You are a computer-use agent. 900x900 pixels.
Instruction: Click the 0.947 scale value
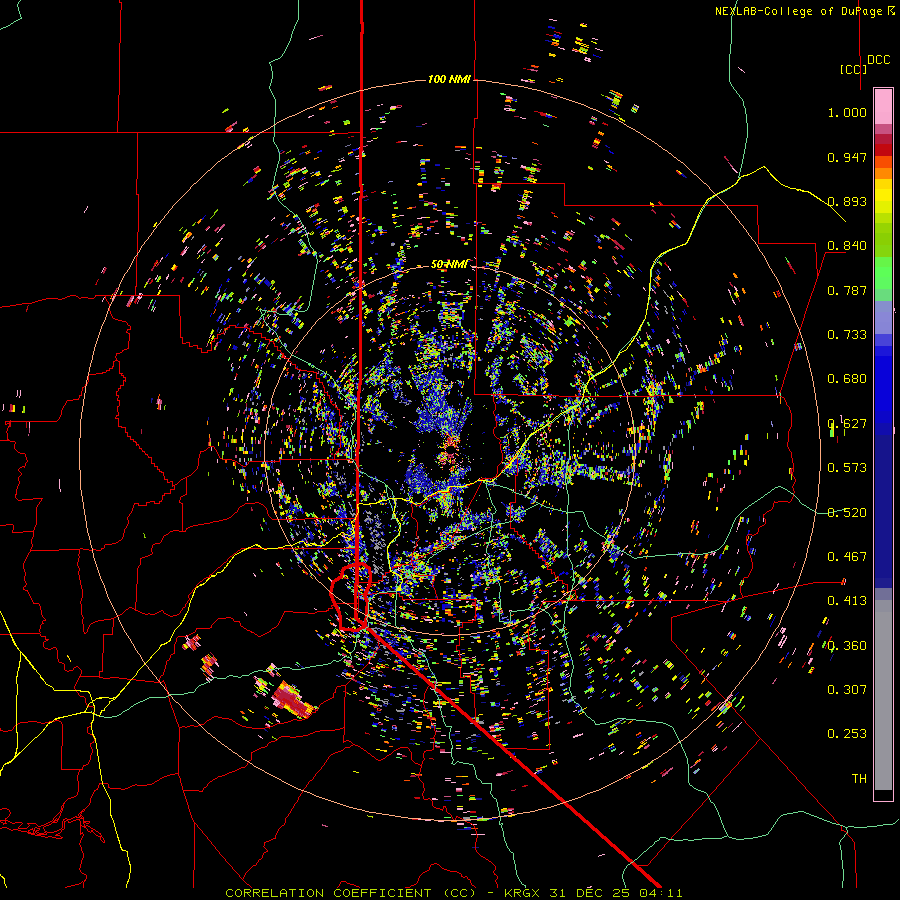[847, 157]
